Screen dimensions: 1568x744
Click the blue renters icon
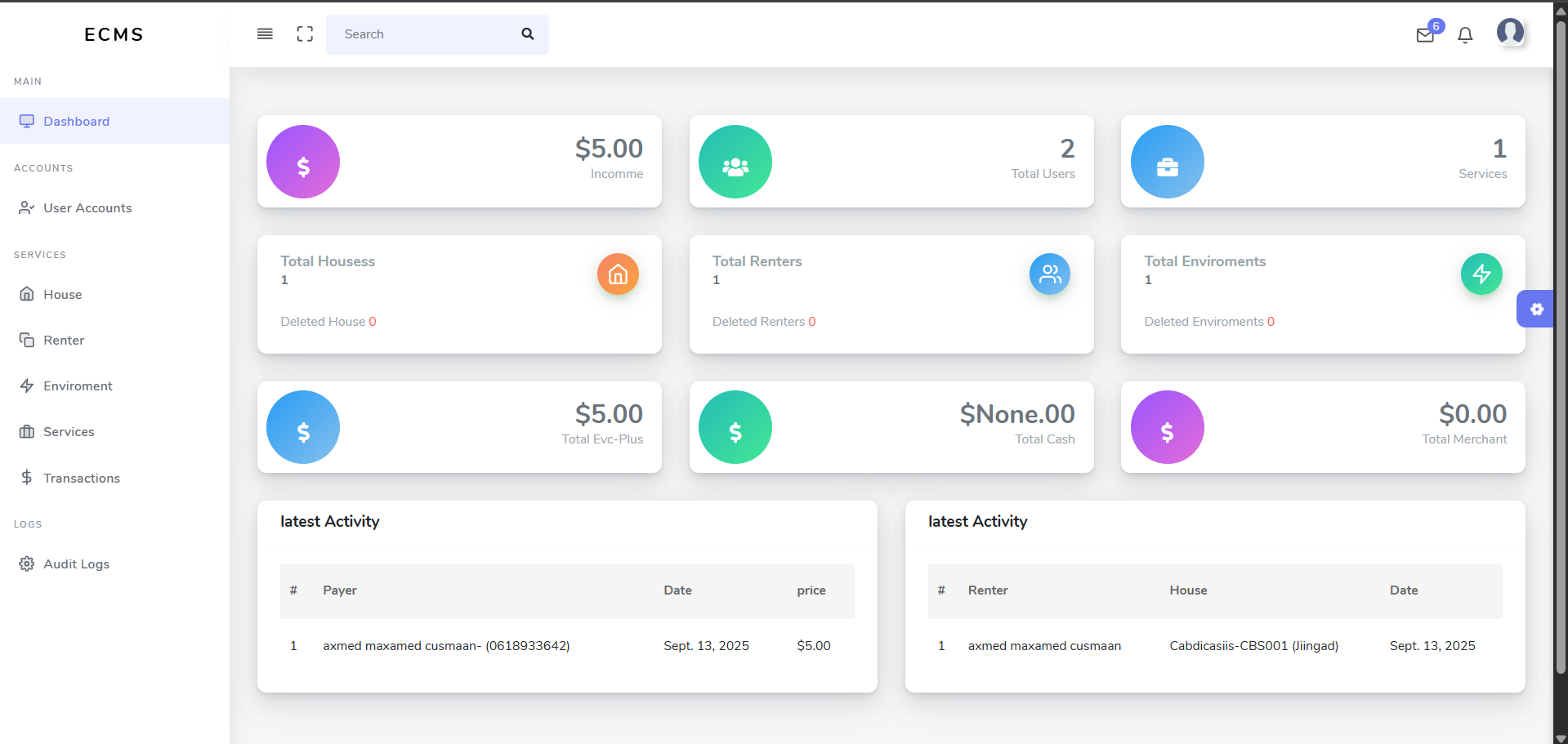pyautogui.click(x=1049, y=274)
